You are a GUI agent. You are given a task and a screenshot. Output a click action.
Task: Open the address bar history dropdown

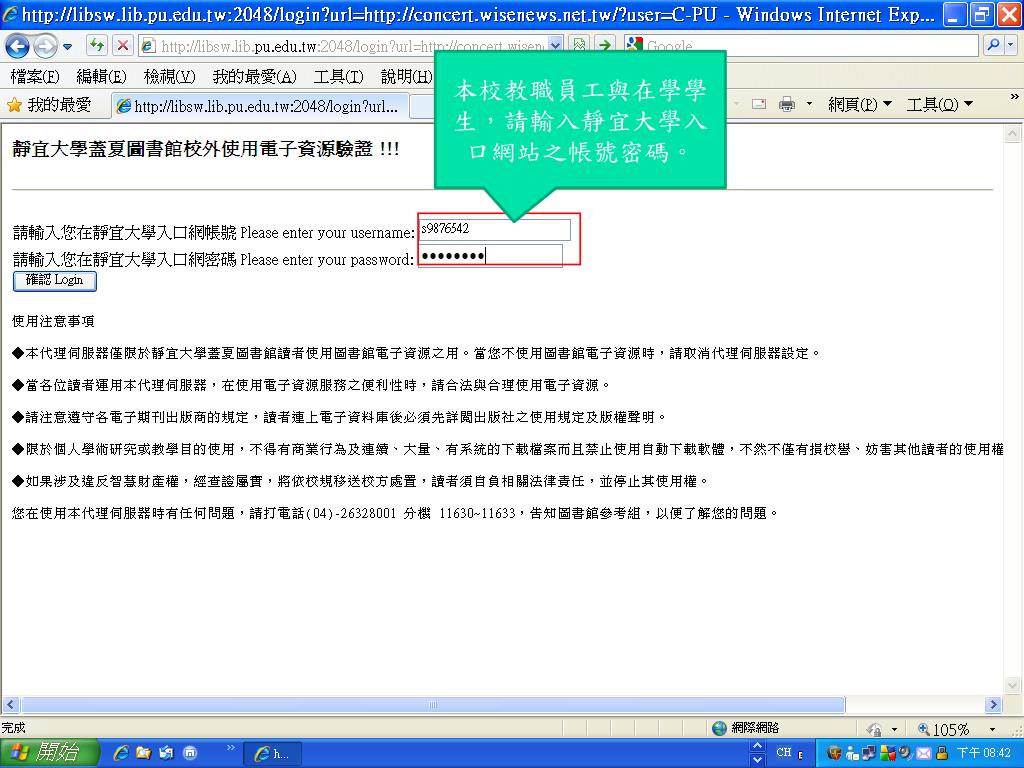[555, 45]
